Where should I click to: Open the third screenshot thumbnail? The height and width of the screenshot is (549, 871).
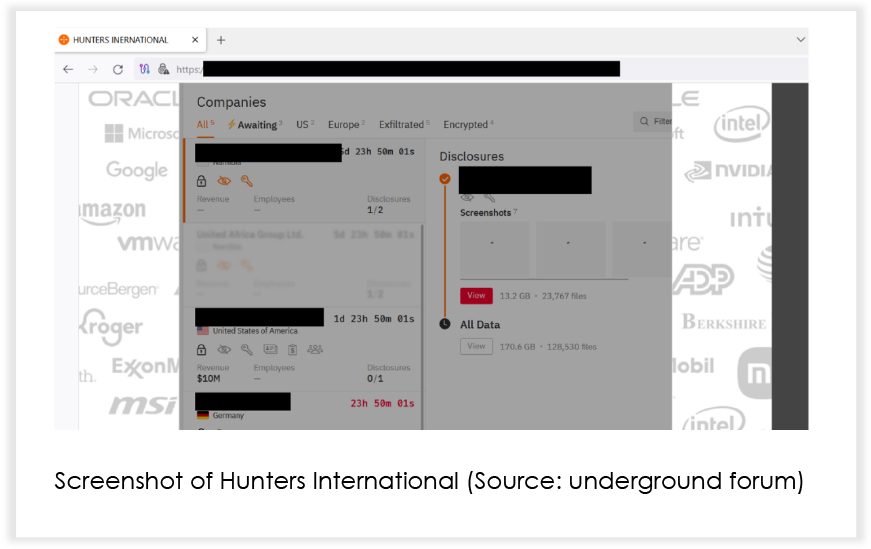click(642, 248)
